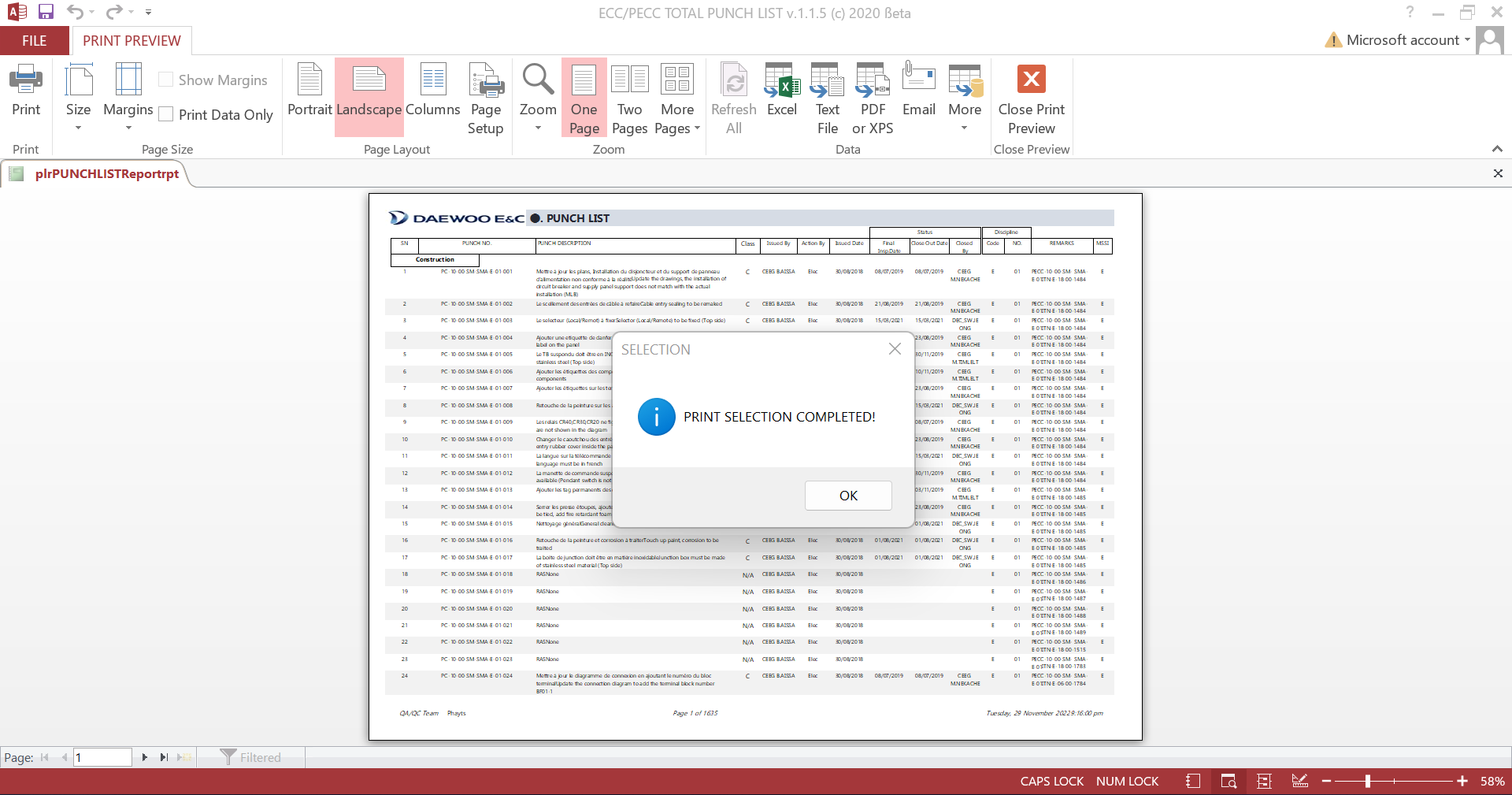Select the PRINT PREVIEW ribbon tab
The width and height of the screenshot is (1512, 795).
pos(132,40)
